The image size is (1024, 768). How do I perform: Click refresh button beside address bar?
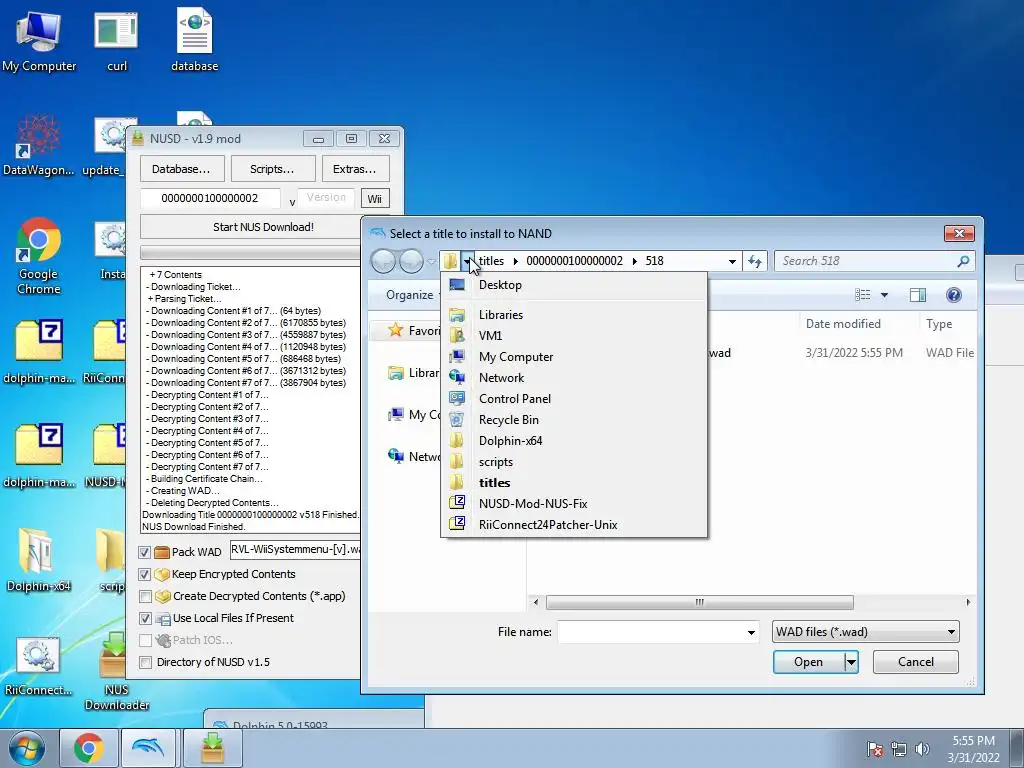pyautogui.click(x=755, y=261)
